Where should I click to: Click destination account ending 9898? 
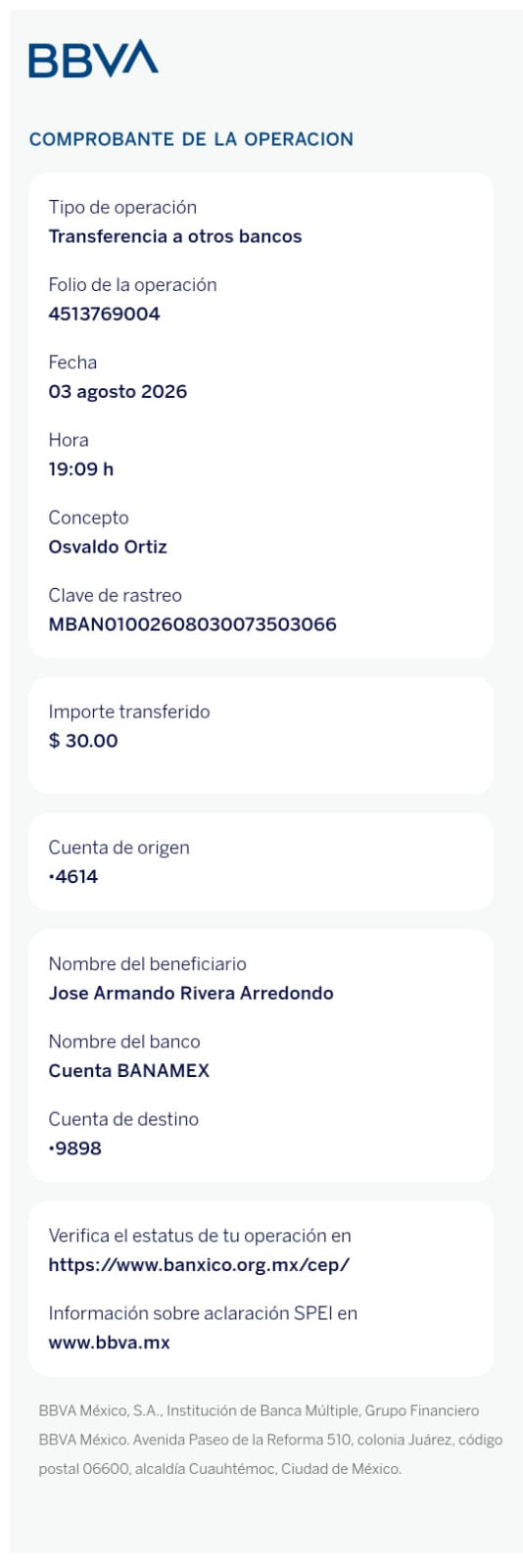74,1149
